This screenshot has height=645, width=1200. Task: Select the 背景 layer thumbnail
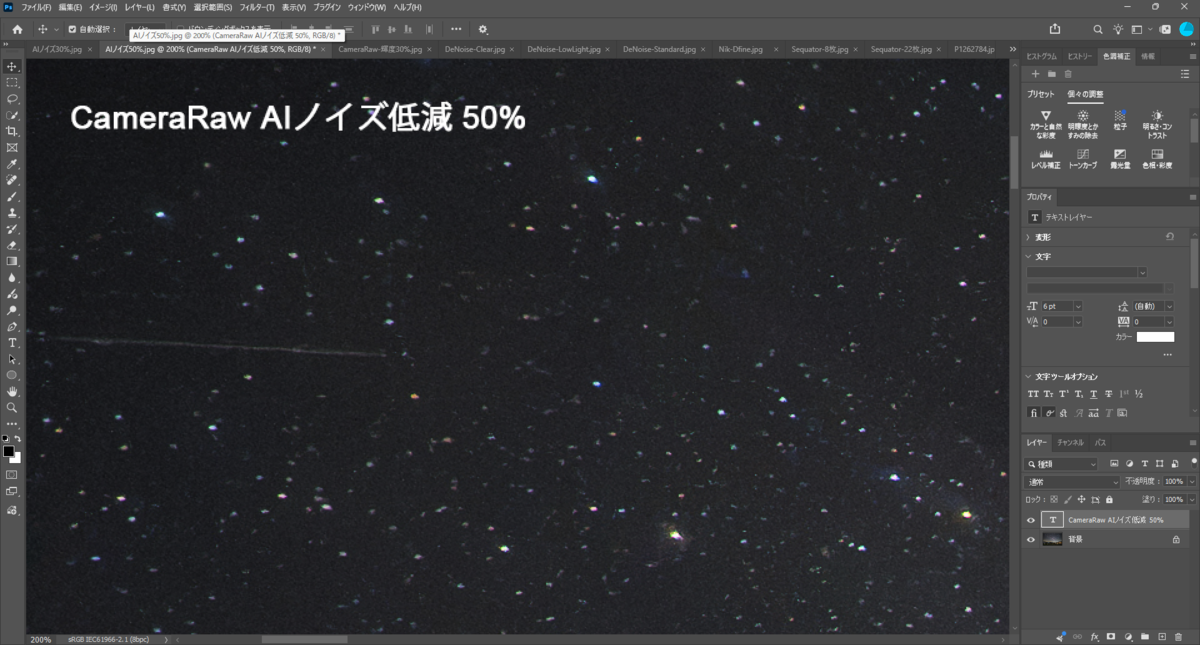1052,539
